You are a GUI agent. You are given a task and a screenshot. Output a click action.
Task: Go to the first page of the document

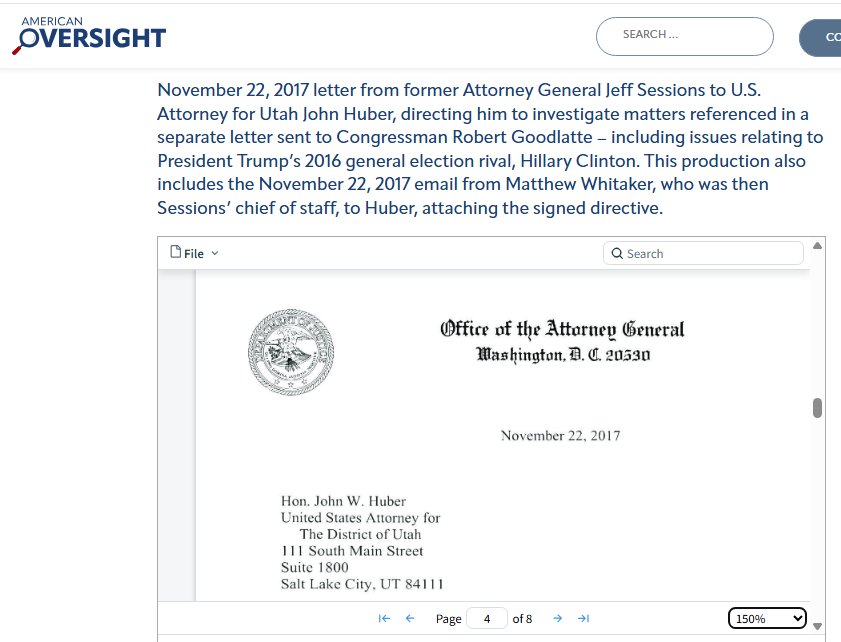384,619
